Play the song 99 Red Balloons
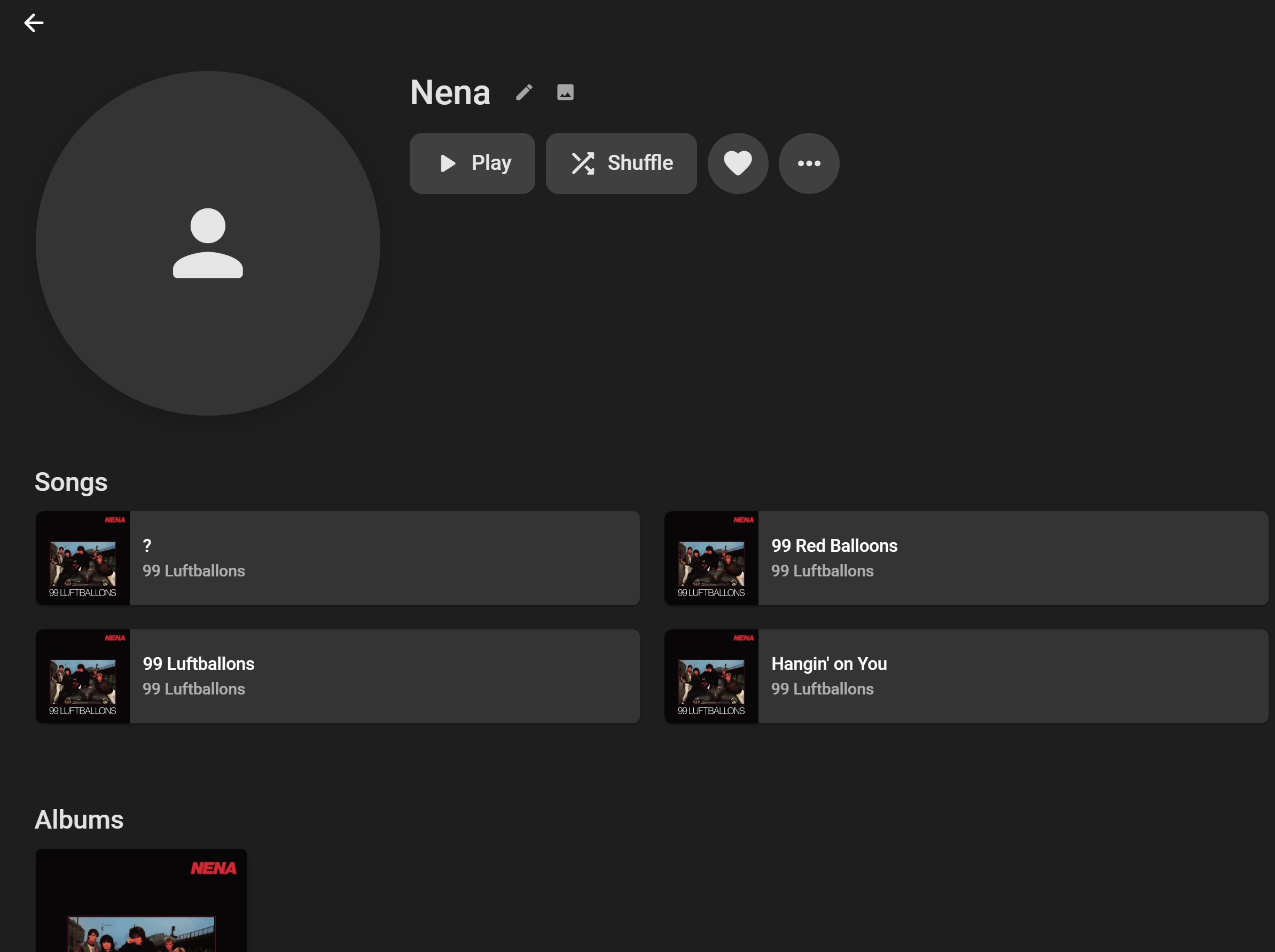 tap(834, 545)
